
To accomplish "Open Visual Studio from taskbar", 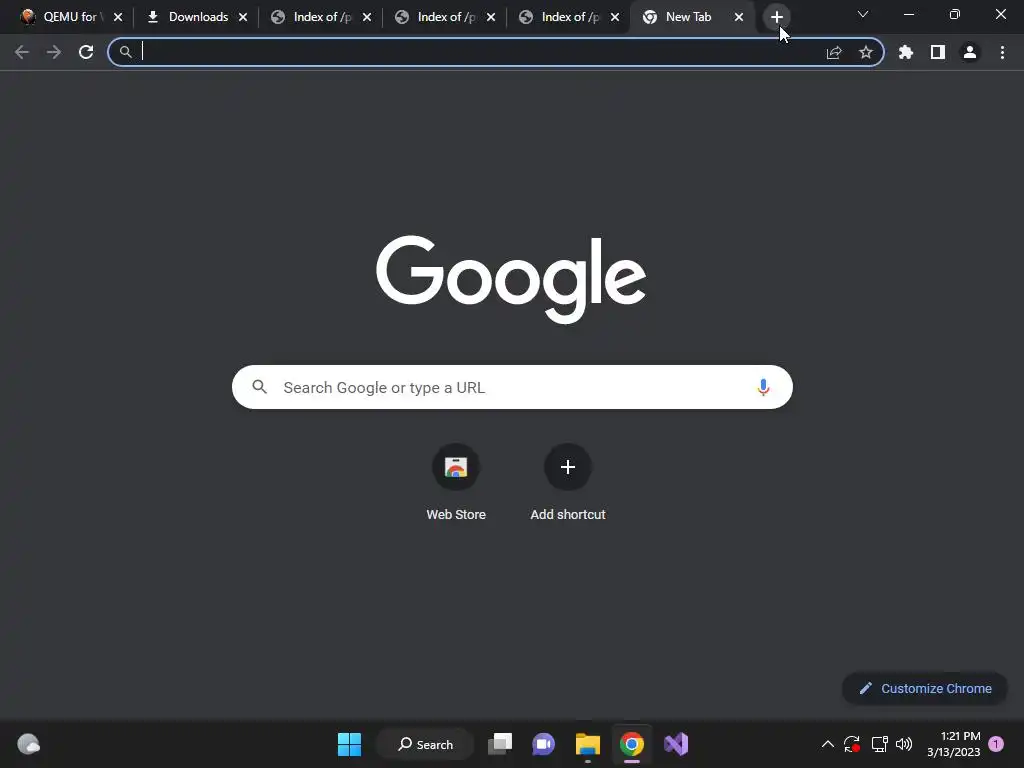I will (x=676, y=744).
